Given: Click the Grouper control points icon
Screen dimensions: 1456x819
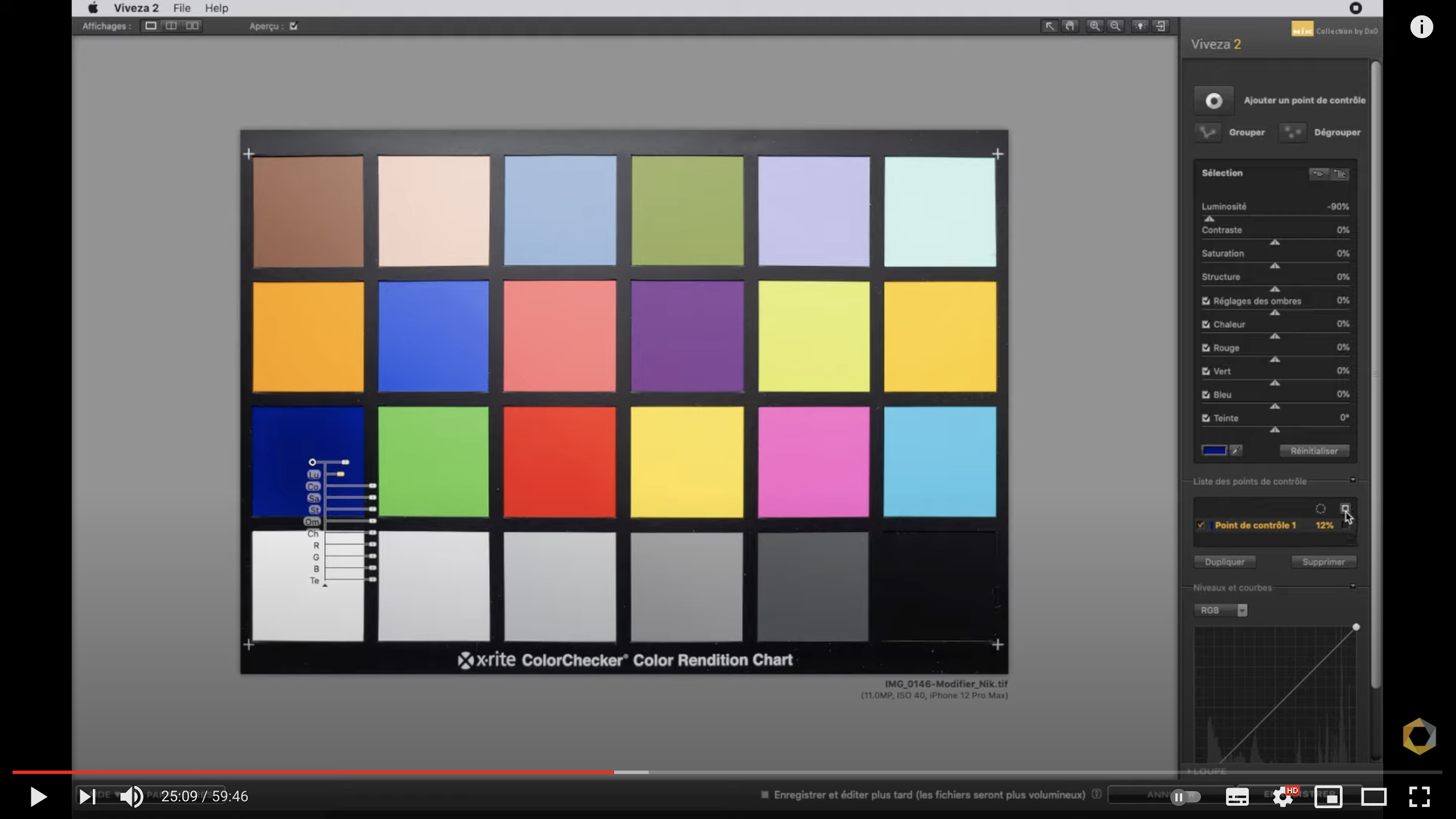Looking at the screenshot, I should coord(1208,132).
